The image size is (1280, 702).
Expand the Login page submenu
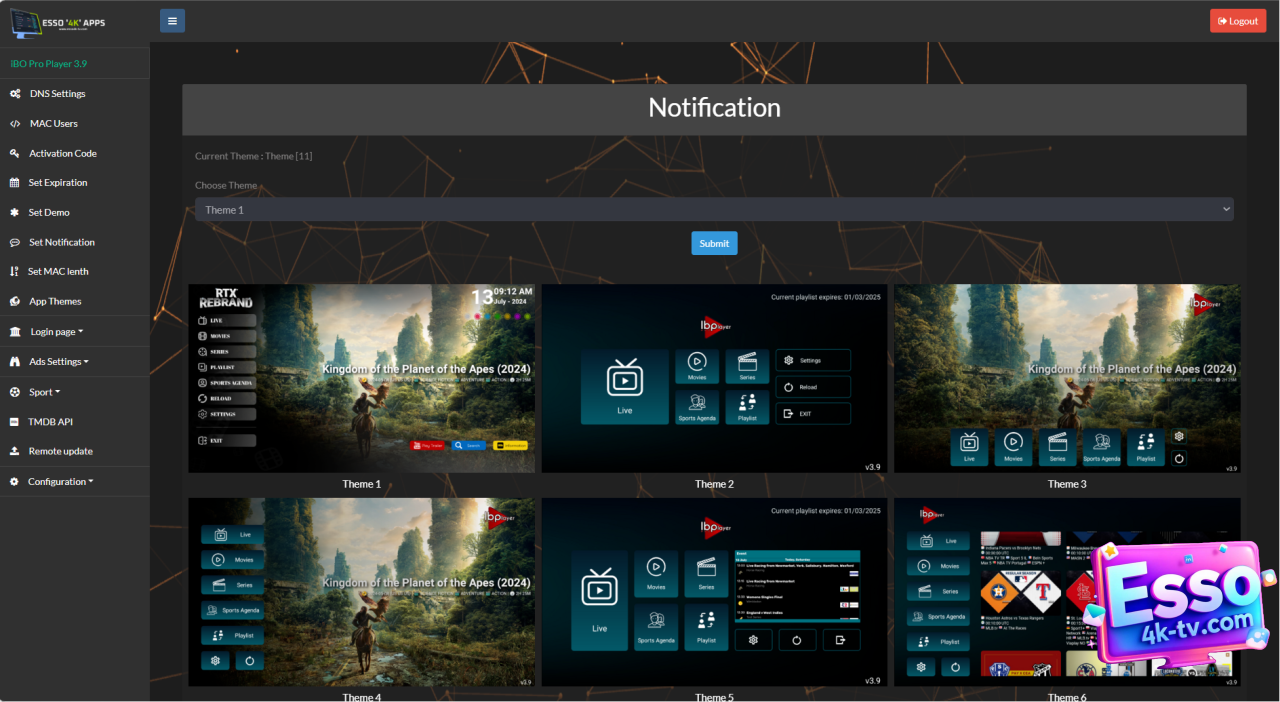click(56, 332)
